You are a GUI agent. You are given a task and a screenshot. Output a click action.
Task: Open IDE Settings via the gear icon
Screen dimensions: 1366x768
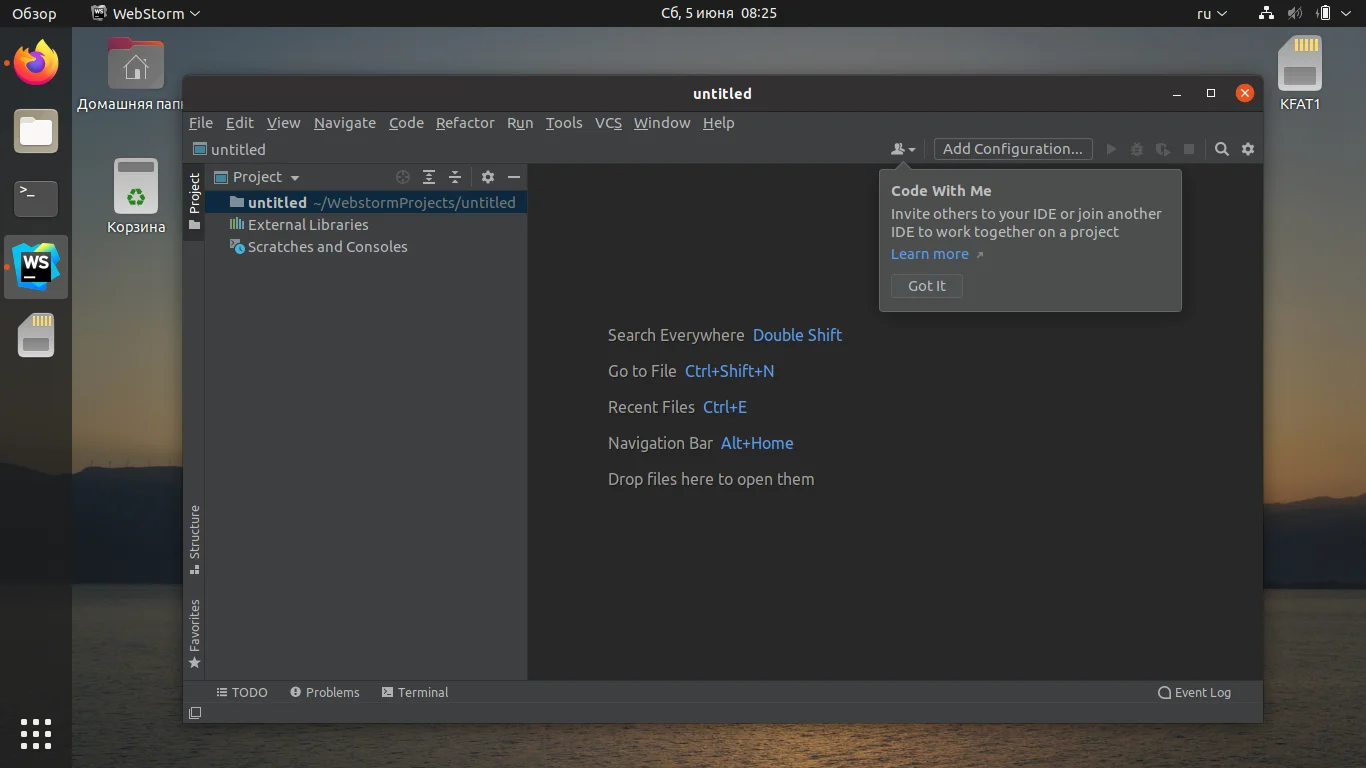click(1247, 148)
